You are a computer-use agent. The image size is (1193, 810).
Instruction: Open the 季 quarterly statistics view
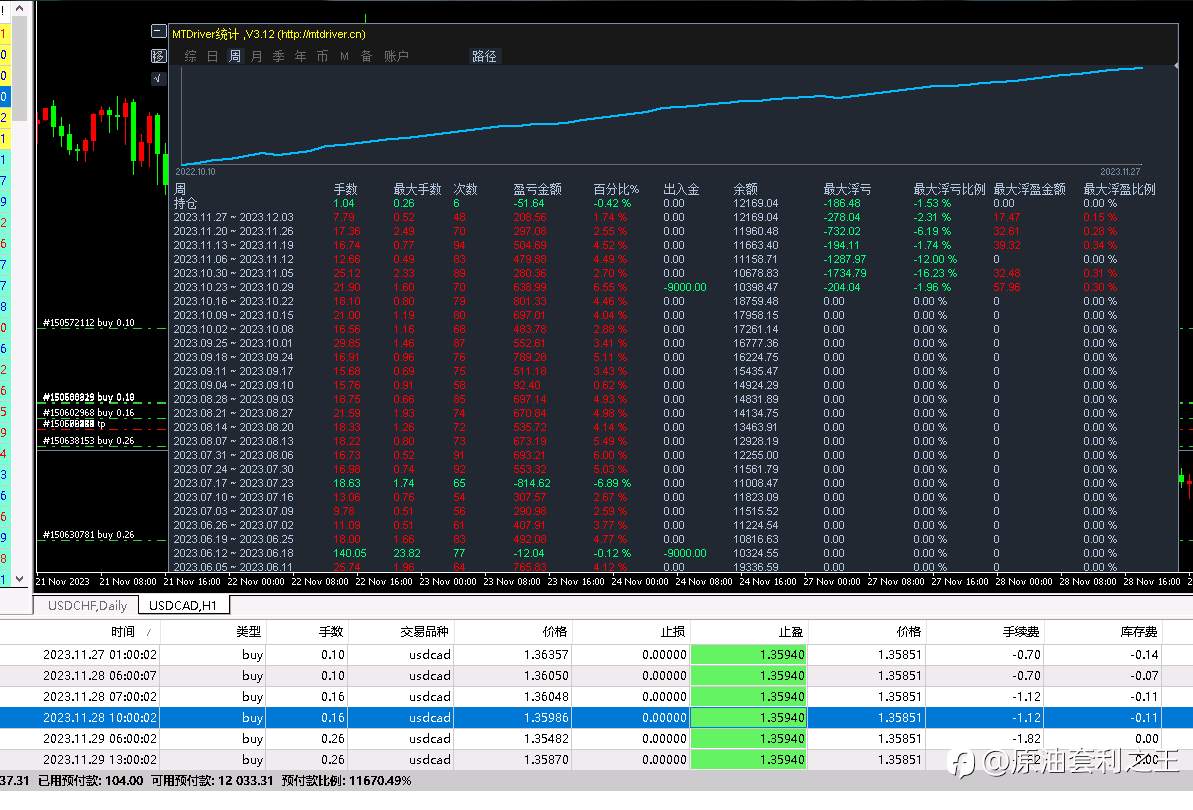(x=278, y=56)
